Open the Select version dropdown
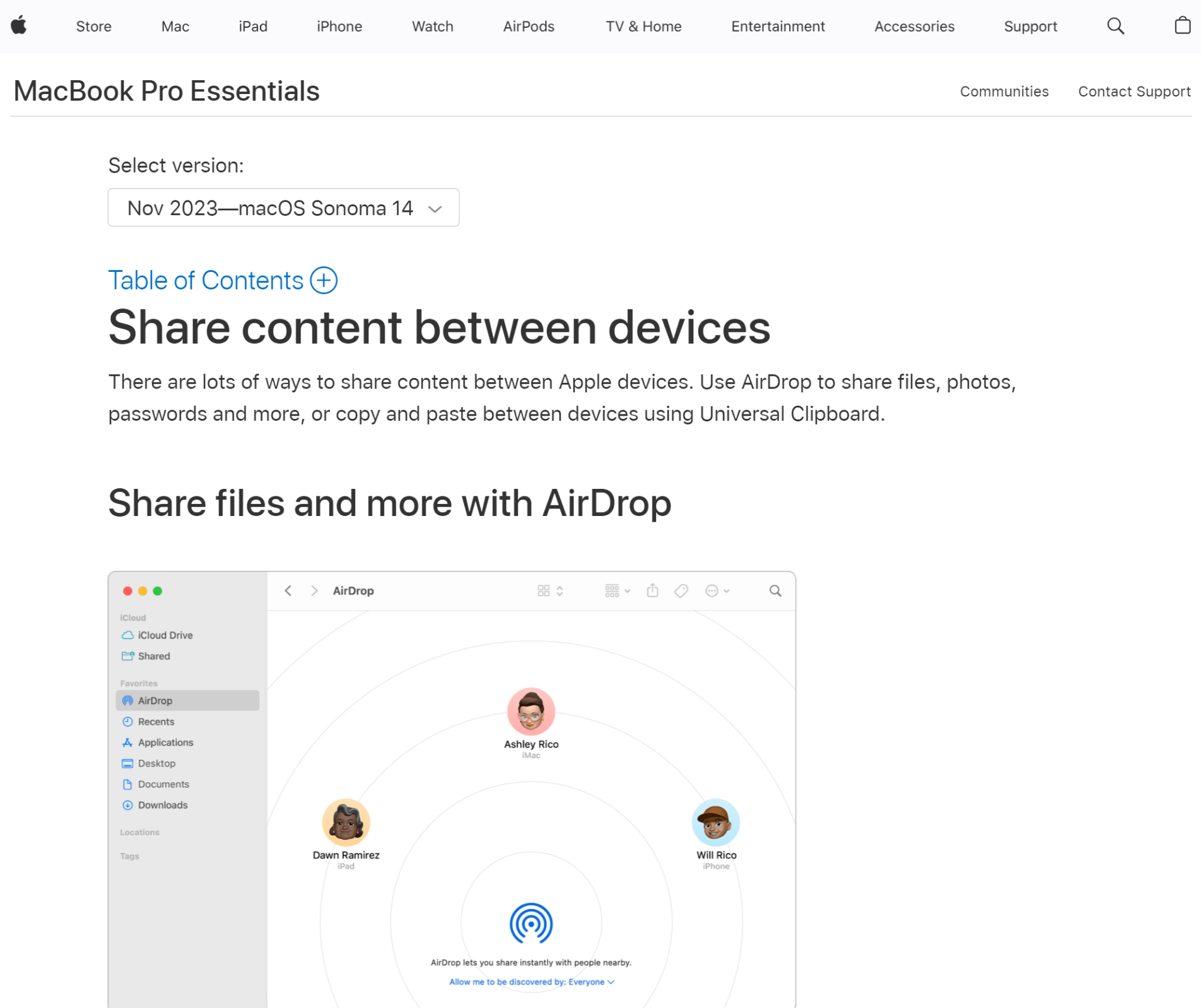This screenshot has width=1201, height=1008. (283, 208)
